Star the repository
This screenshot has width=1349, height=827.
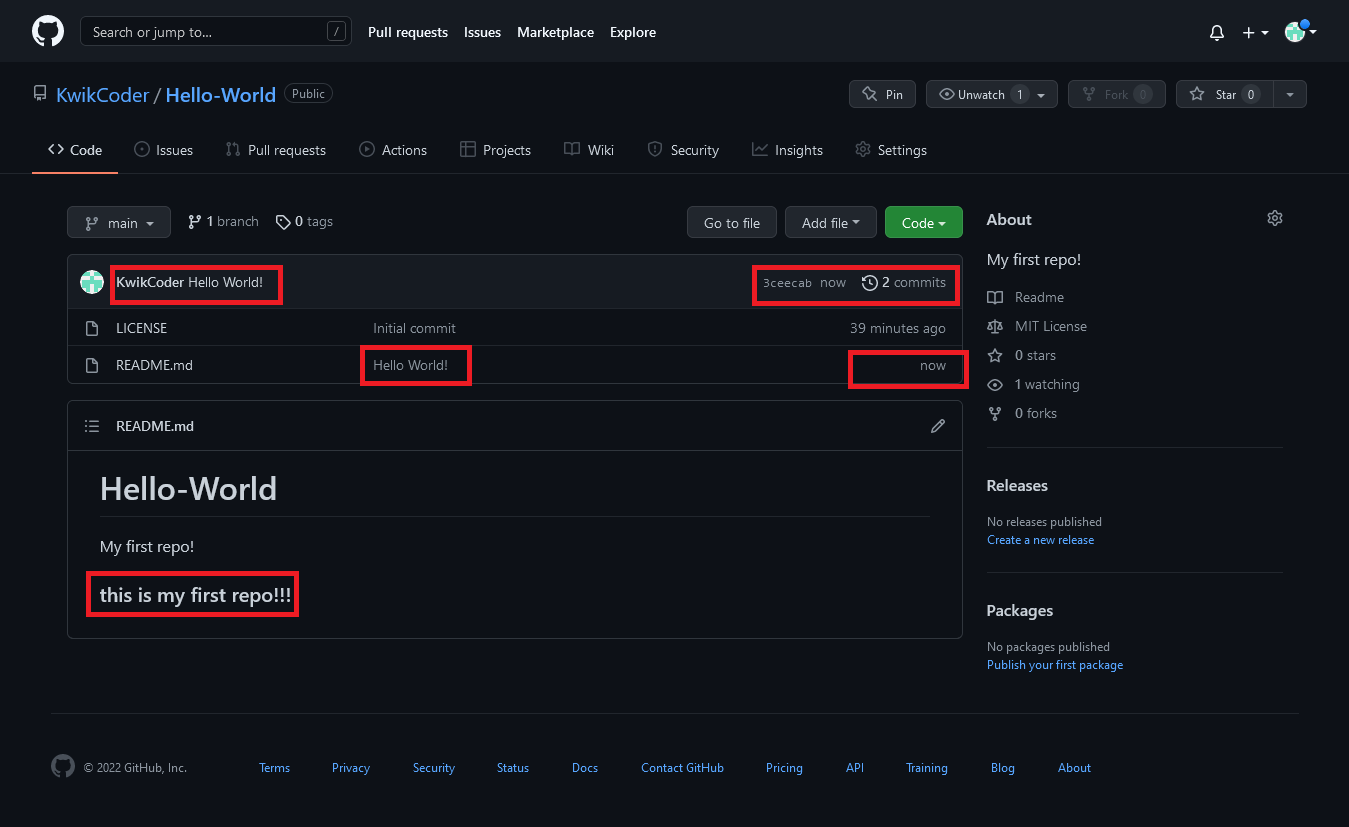pos(1225,94)
